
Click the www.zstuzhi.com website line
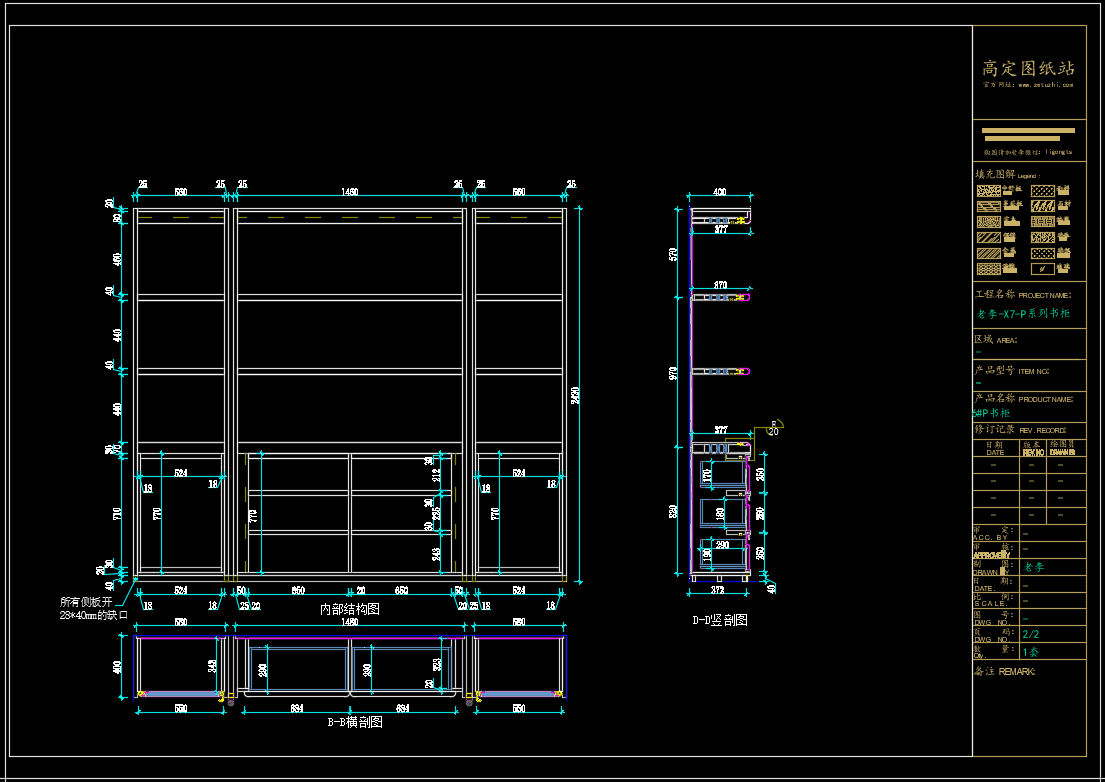pos(1028,85)
